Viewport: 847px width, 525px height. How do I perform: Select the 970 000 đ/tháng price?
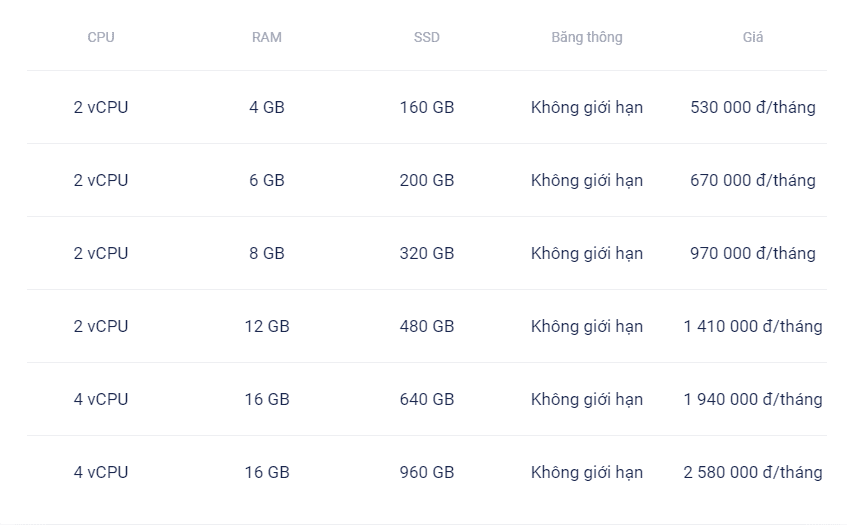click(x=752, y=253)
